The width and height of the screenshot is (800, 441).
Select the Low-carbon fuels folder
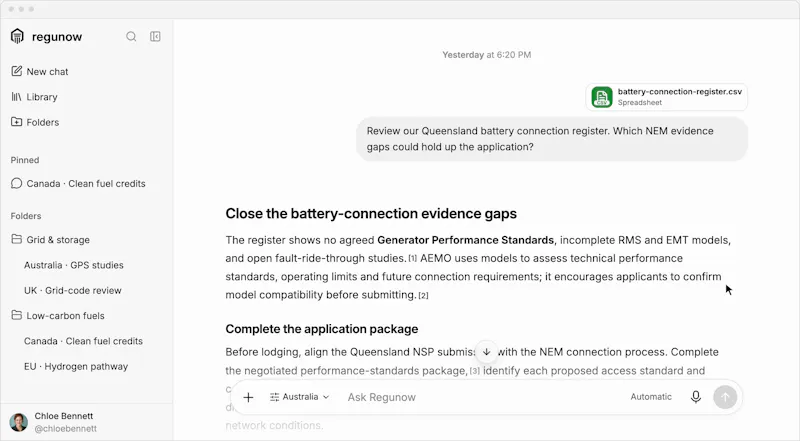click(58, 315)
